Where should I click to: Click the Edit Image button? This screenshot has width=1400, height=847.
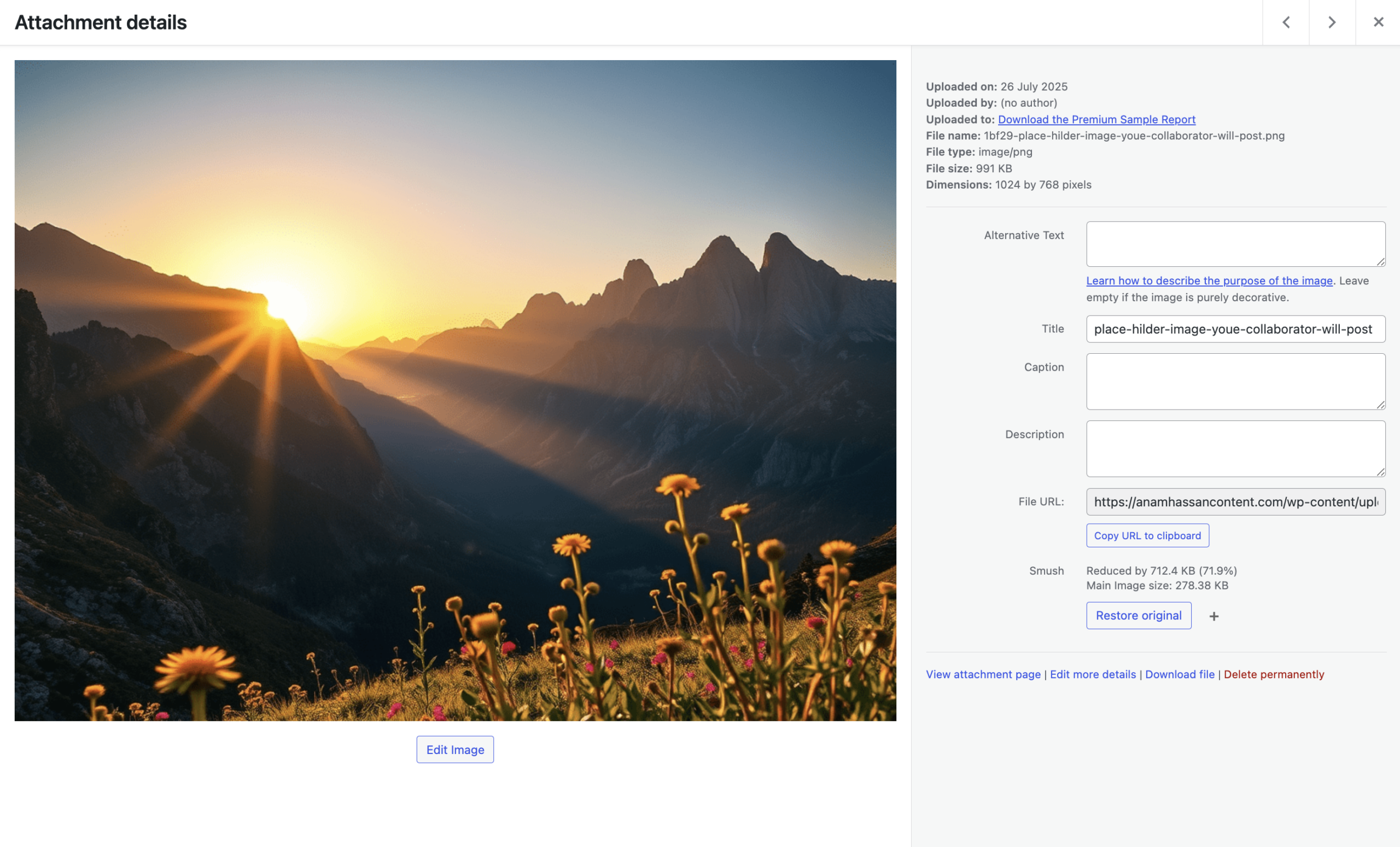[x=454, y=749]
